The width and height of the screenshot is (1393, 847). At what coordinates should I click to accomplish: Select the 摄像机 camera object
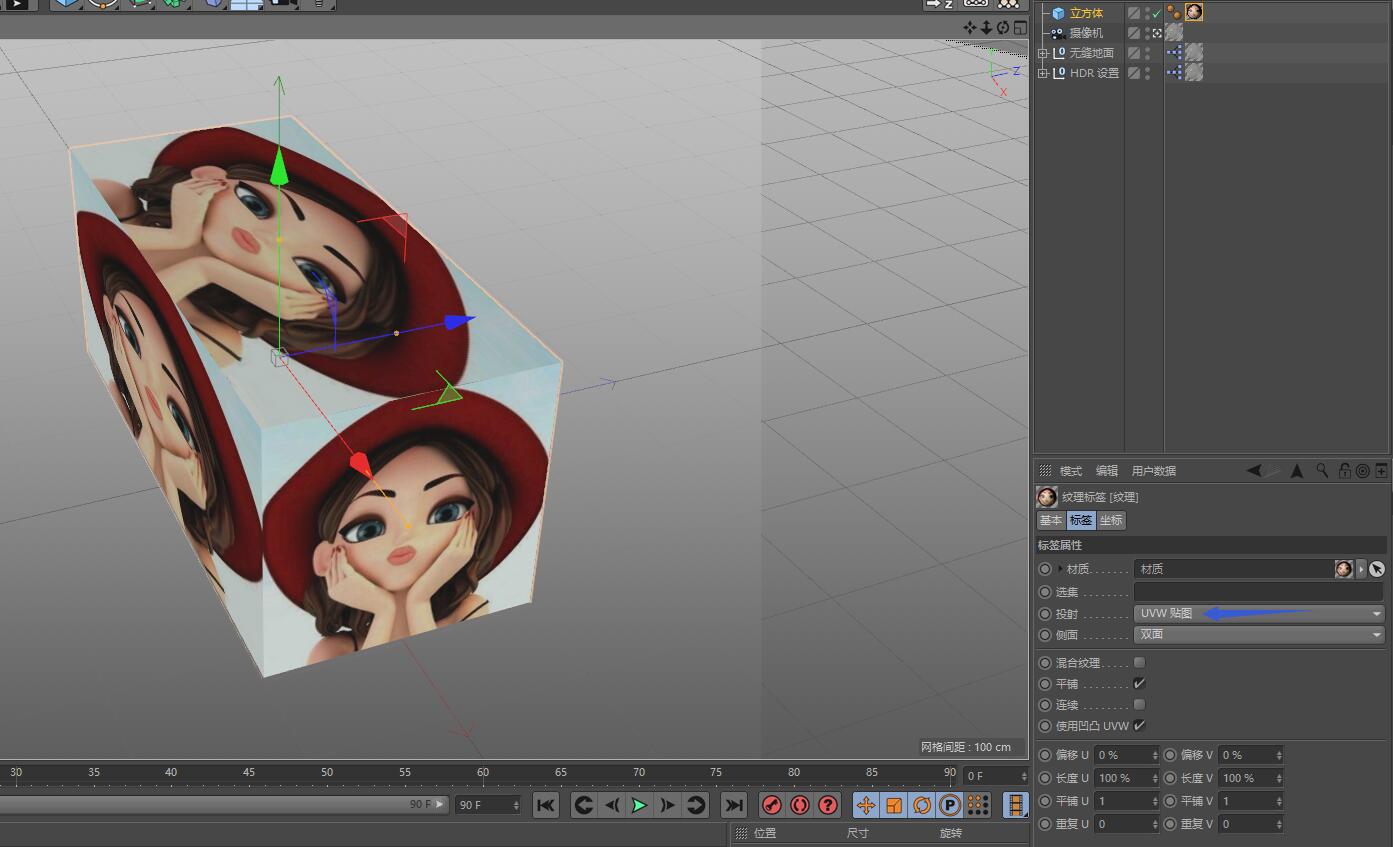(x=1086, y=33)
